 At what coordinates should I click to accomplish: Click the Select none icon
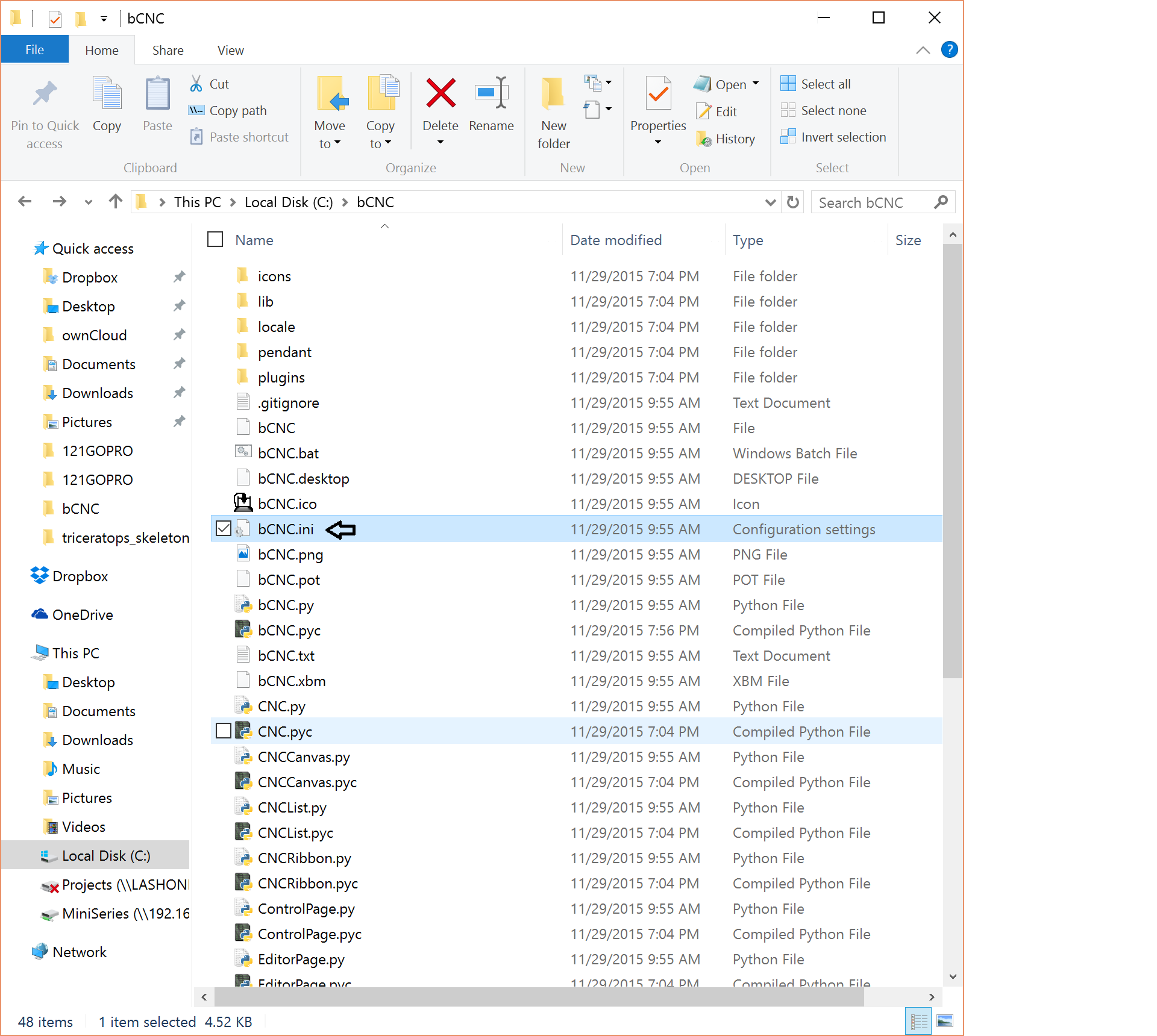(x=788, y=110)
